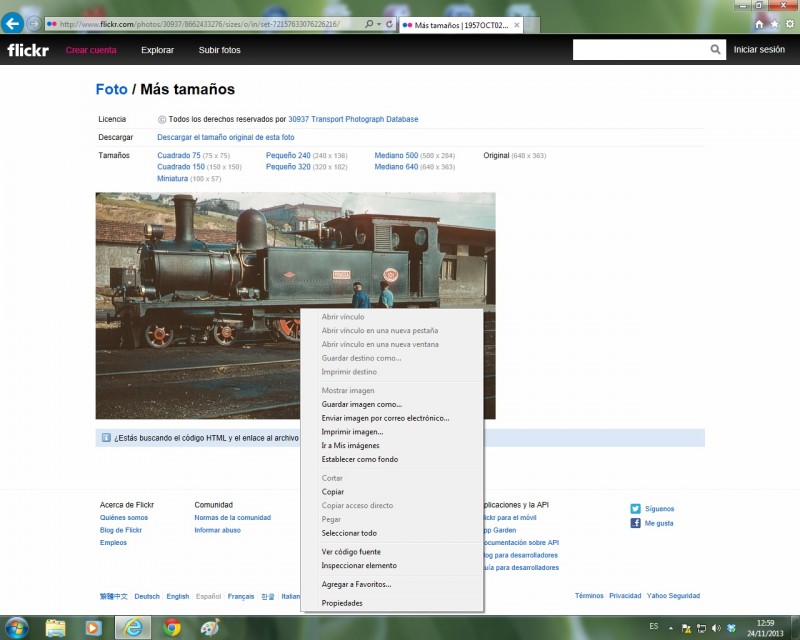Click the Crear cuenta link
Image resolution: width=800 pixels, height=640 pixels.
[91, 50]
